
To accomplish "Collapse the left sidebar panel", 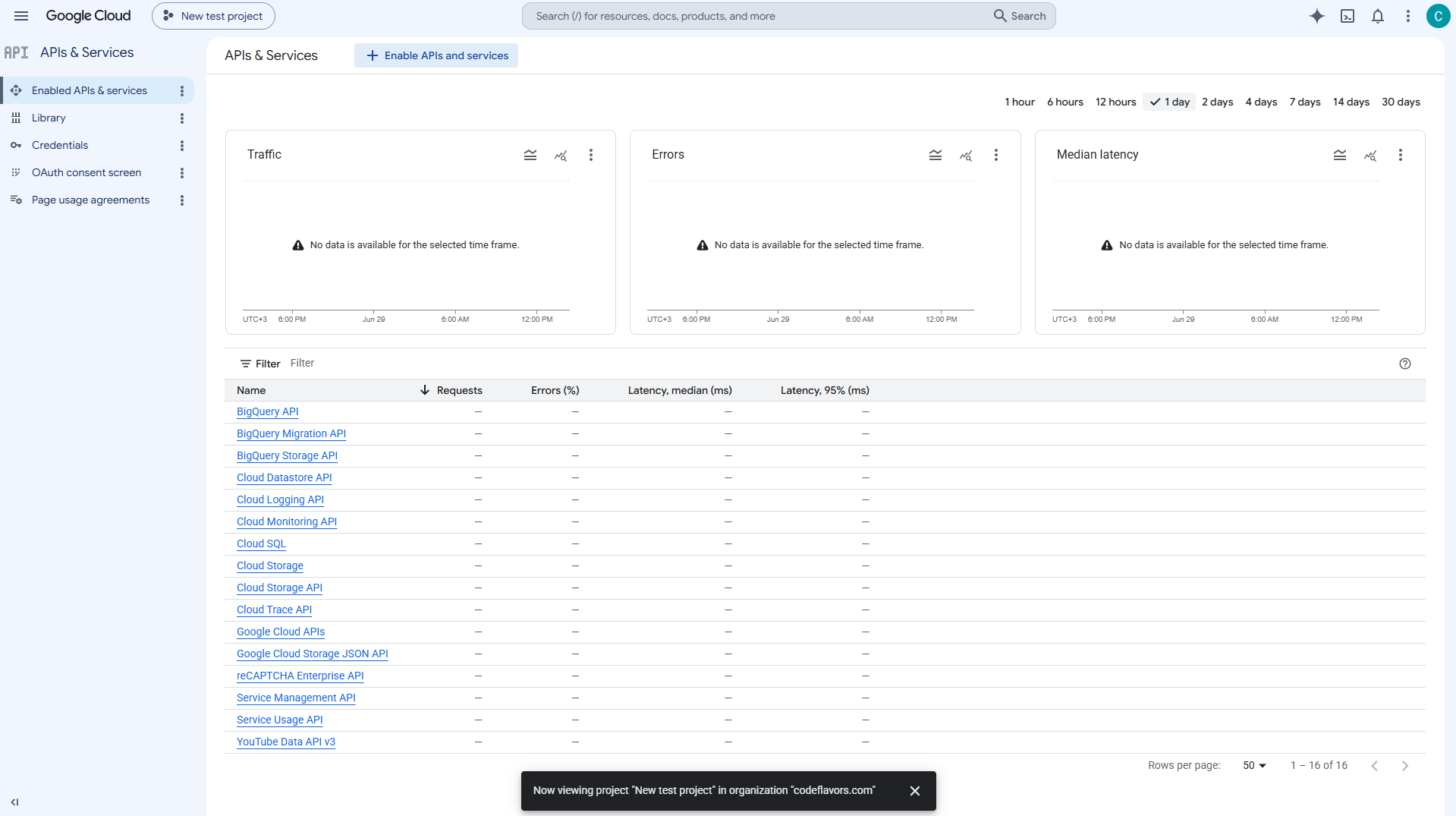I will point(15,802).
